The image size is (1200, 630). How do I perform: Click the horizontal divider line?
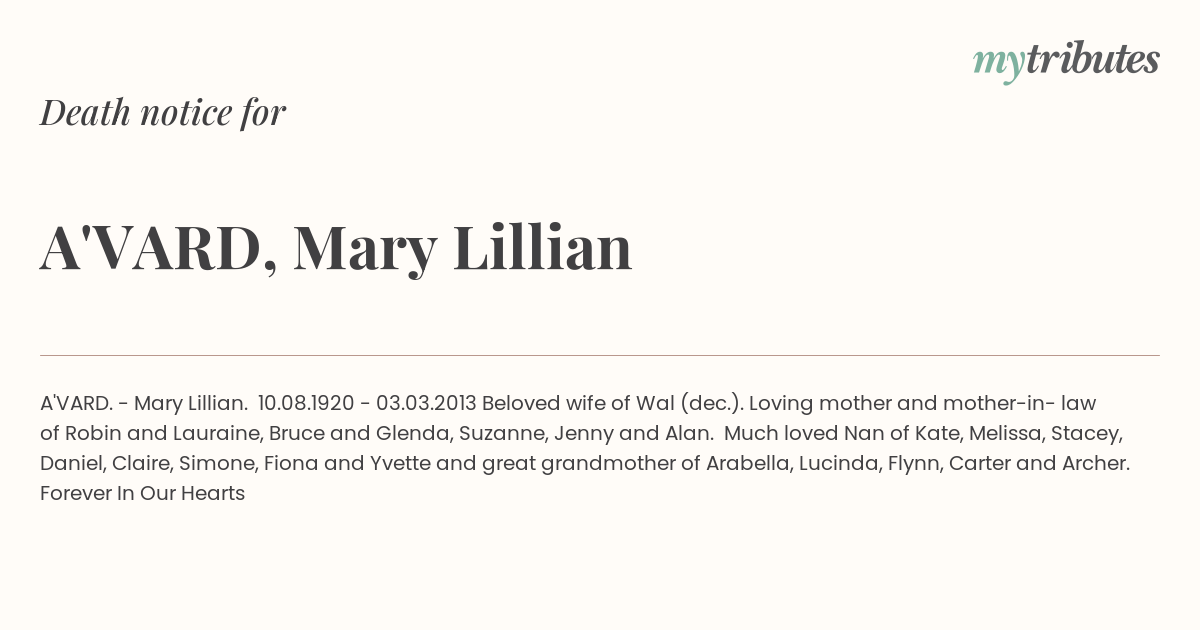(600, 355)
